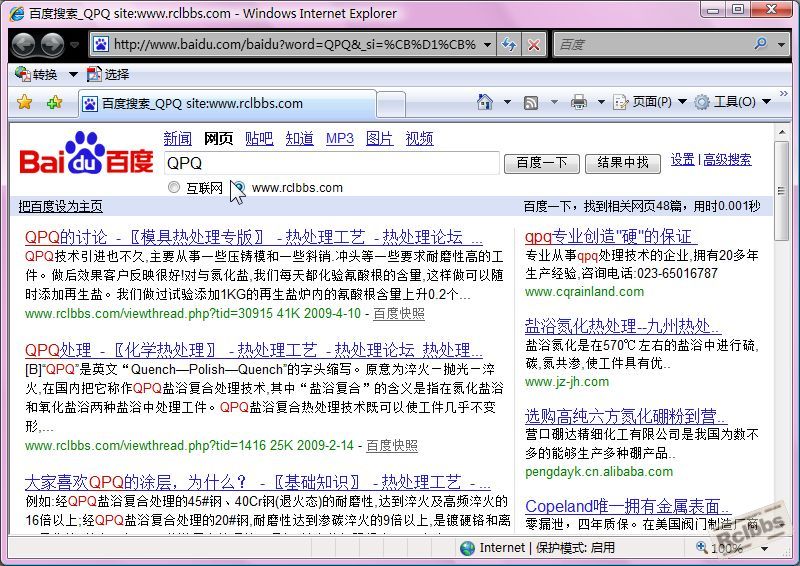The image size is (800, 566).
Task: Click the 转换 convert toolbar icon
Action: coord(36,75)
